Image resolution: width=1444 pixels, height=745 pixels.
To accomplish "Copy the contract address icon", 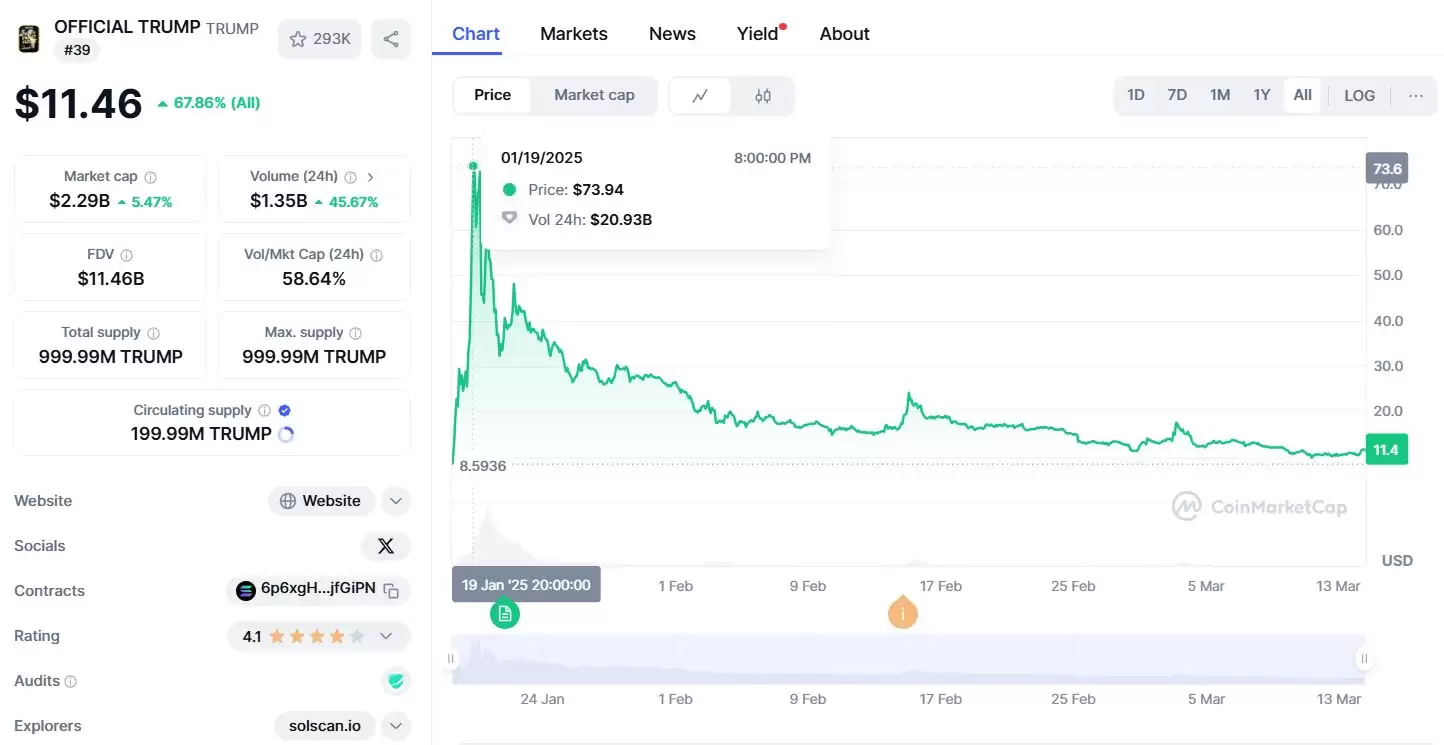I will [x=392, y=591].
